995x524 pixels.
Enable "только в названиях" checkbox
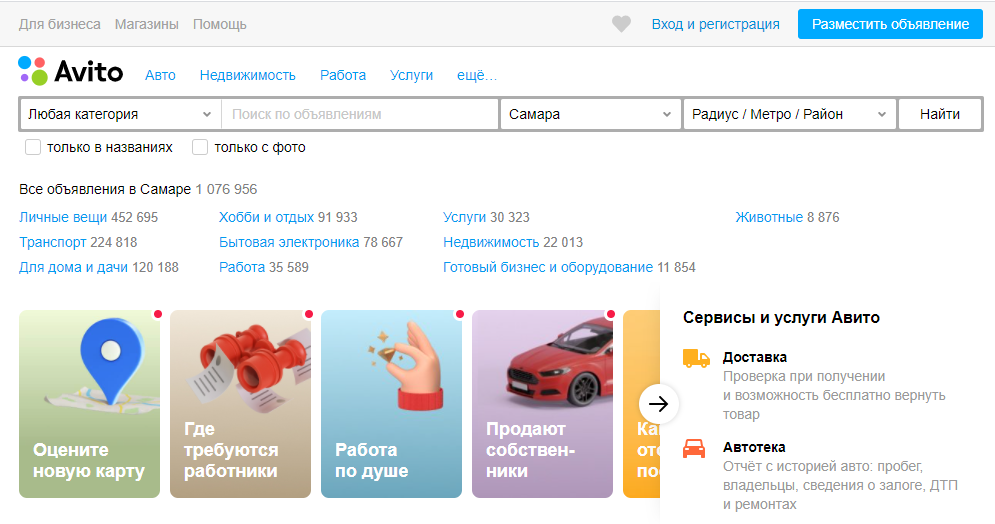[32, 147]
